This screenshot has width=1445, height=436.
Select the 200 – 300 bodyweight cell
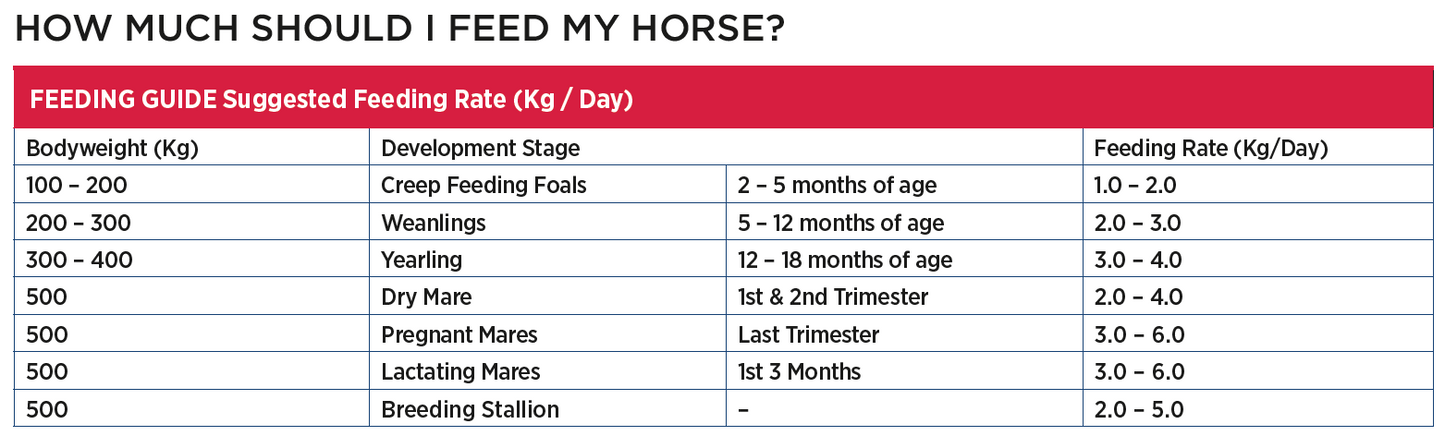(78, 222)
